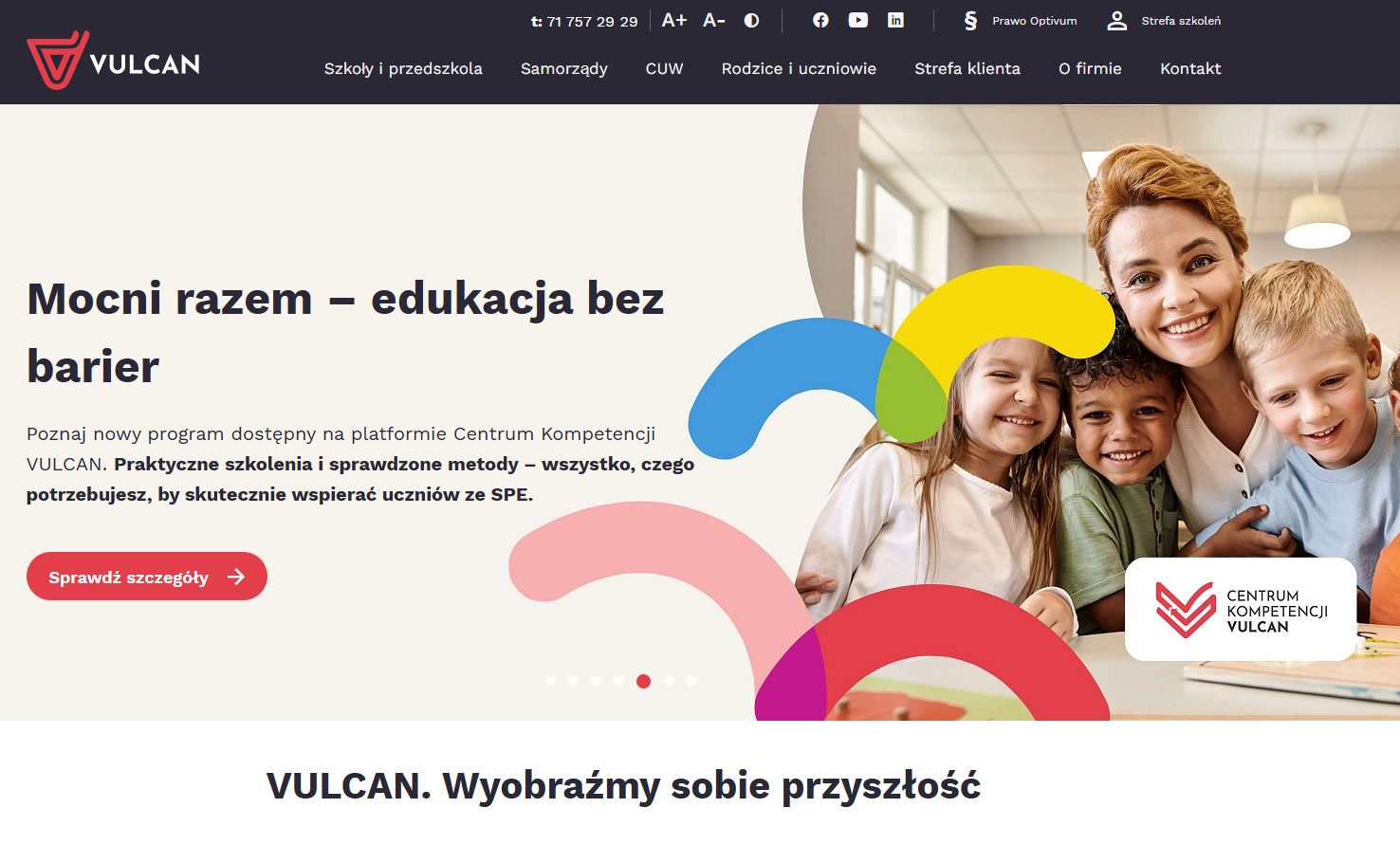Open the Kontakt menu item
This screenshot has width=1400, height=863.
point(1190,68)
